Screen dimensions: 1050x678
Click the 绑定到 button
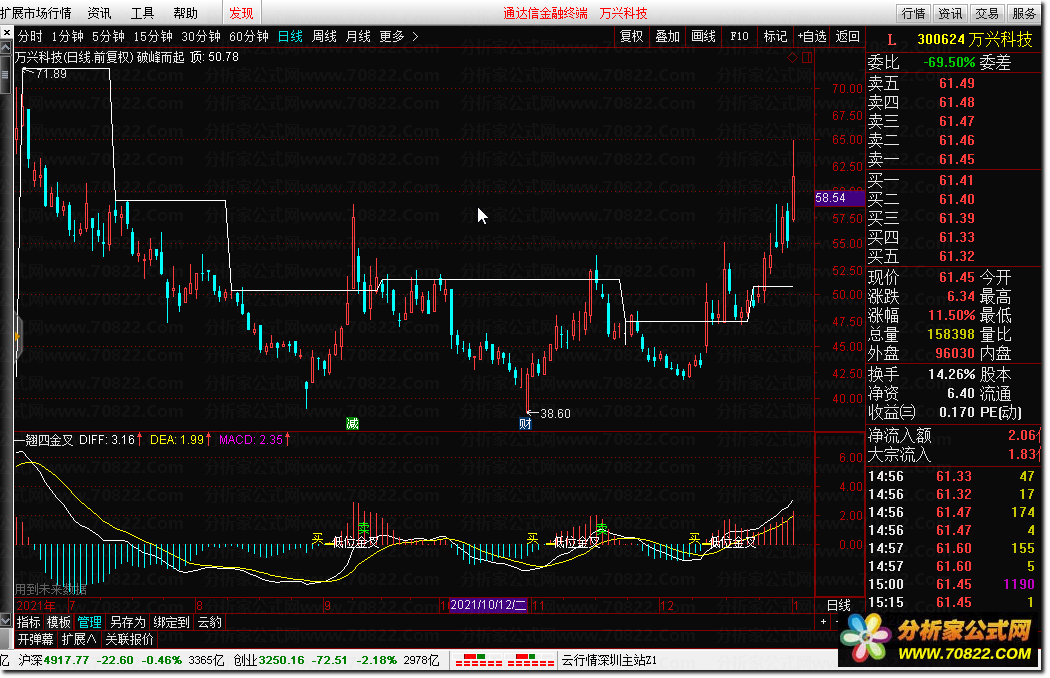[171, 622]
